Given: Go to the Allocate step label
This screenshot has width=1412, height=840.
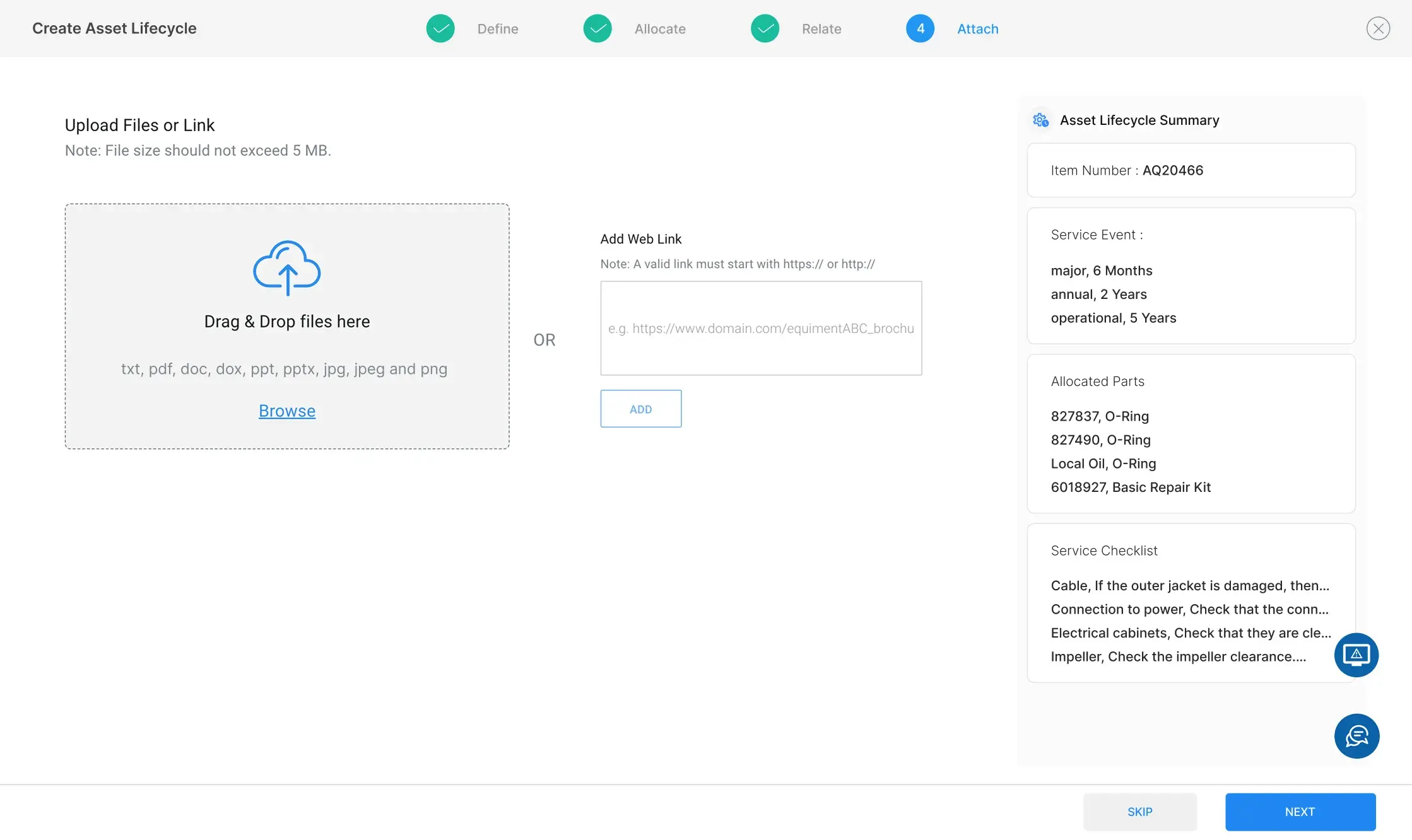Looking at the screenshot, I should tap(660, 29).
